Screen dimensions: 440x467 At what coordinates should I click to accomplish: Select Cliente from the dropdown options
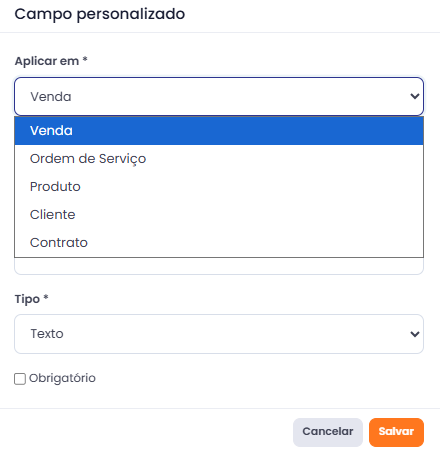coord(219,215)
